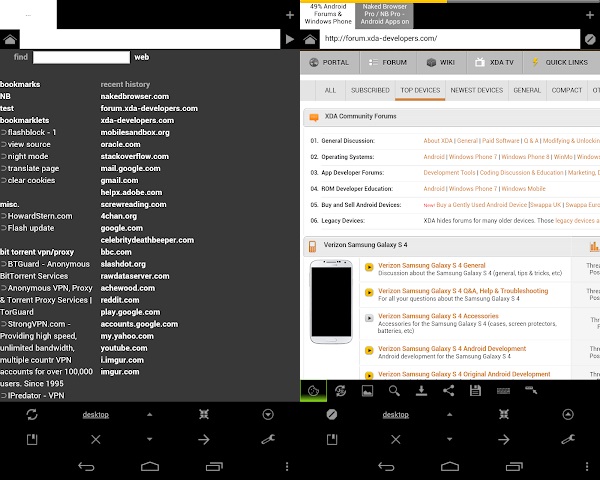Tap refresh icon in left bottom toolbar

click(x=32, y=414)
